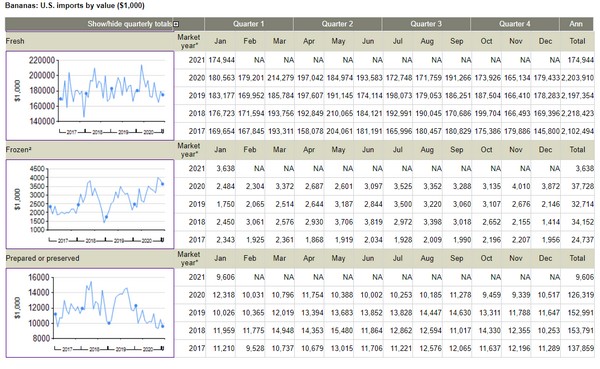
Task: Click the Ann column header
Action: coord(576,24)
